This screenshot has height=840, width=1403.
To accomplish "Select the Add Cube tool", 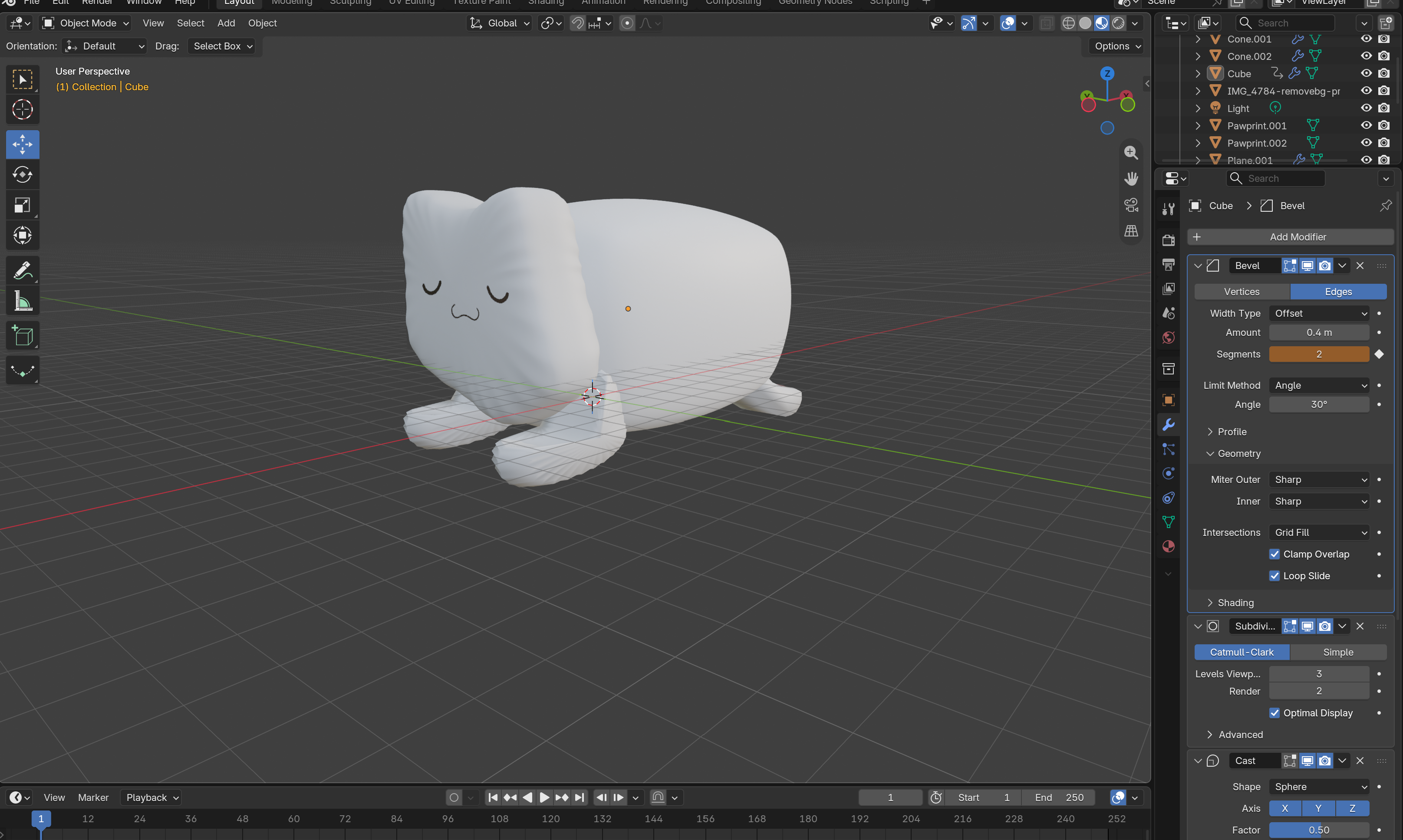I will 23,336.
